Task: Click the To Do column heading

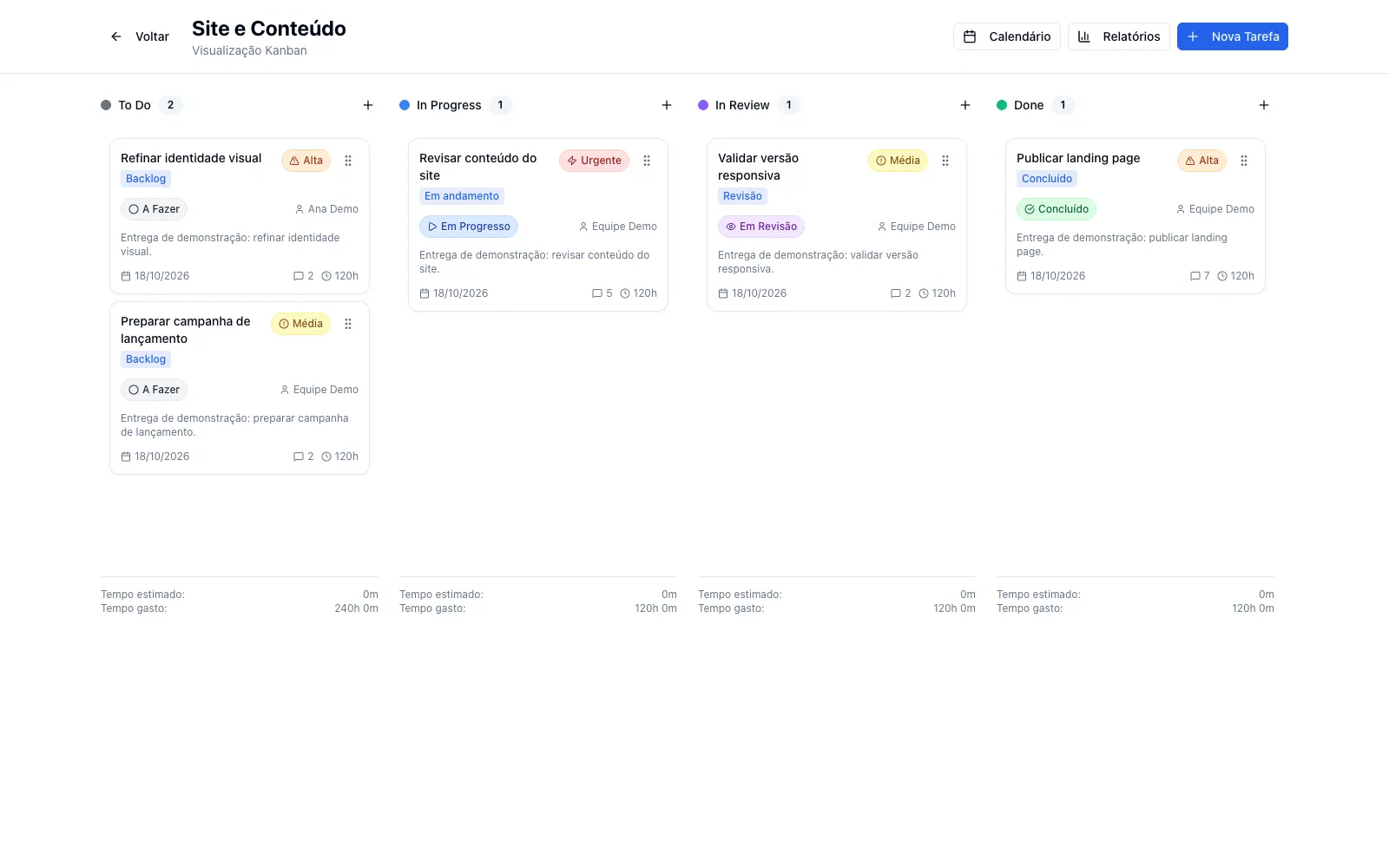Action: click(135, 105)
